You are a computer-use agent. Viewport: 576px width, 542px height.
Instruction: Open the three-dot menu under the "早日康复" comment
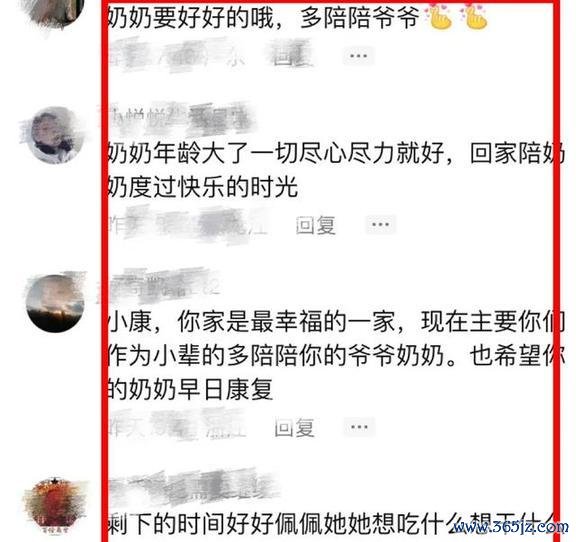click(359, 427)
